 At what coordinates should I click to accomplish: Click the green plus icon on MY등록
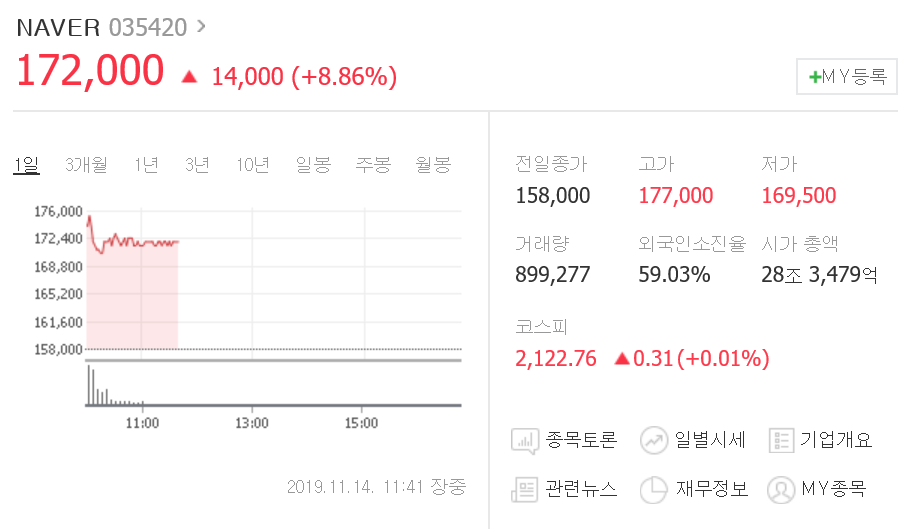[815, 77]
